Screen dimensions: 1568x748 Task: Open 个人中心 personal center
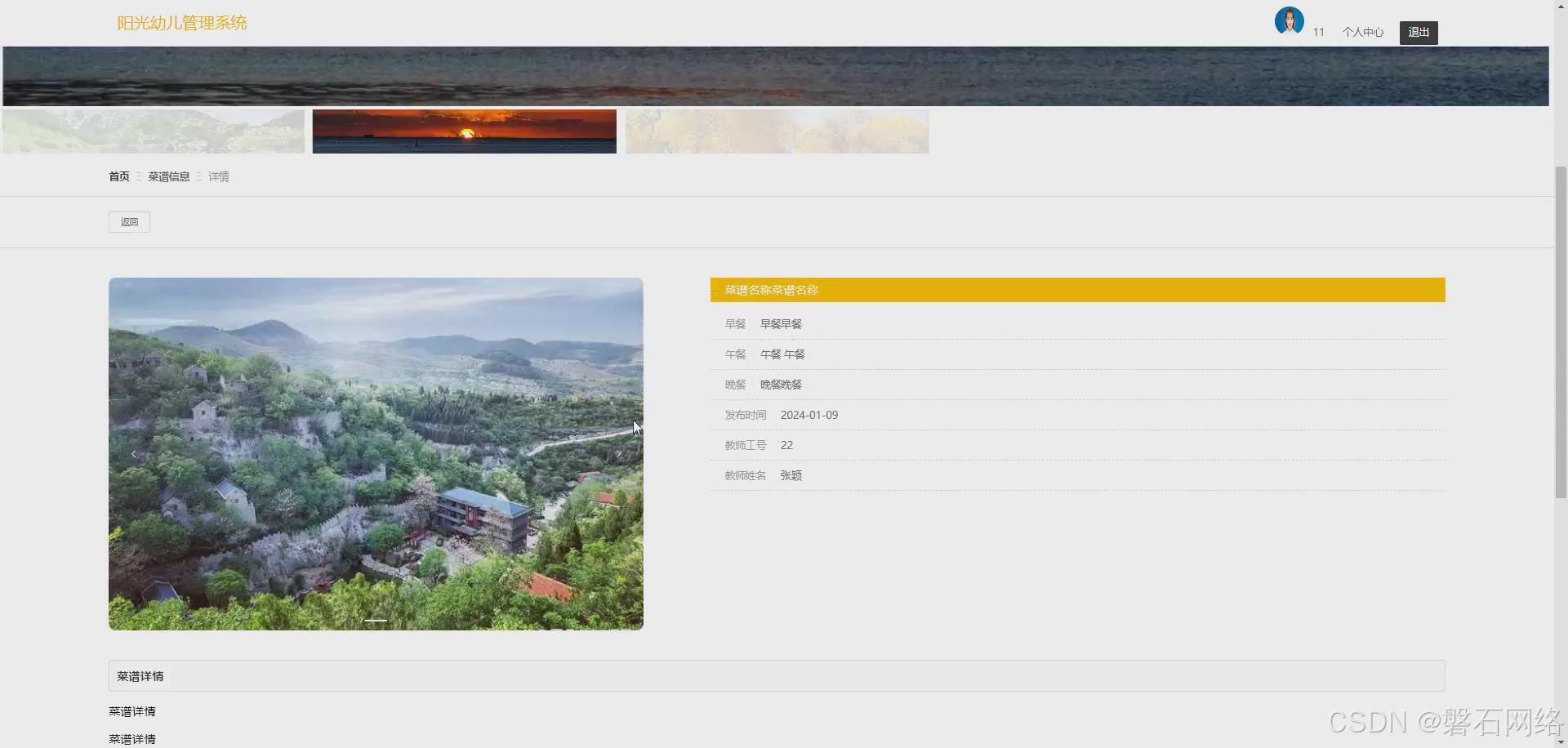pyautogui.click(x=1362, y=32)
